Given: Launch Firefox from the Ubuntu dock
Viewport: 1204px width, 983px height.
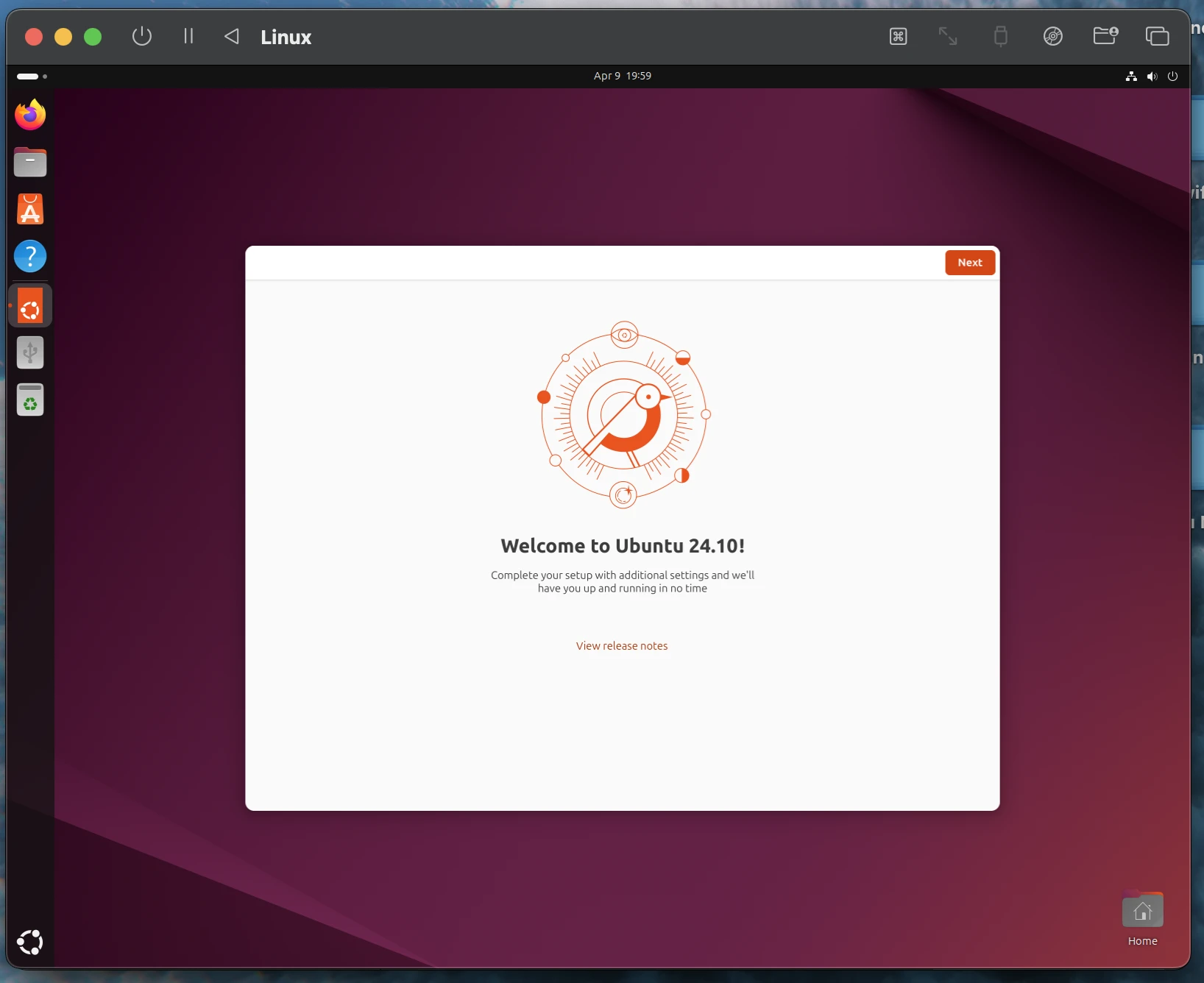Looking at the screenshot, I should pyautogui.click(x=30, y=116).
